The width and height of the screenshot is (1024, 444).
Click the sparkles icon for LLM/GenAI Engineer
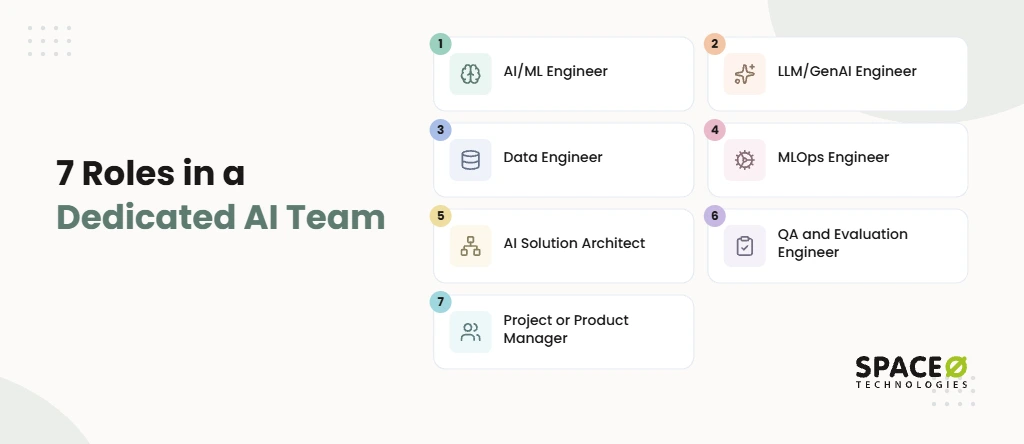[x=744, y=74]
